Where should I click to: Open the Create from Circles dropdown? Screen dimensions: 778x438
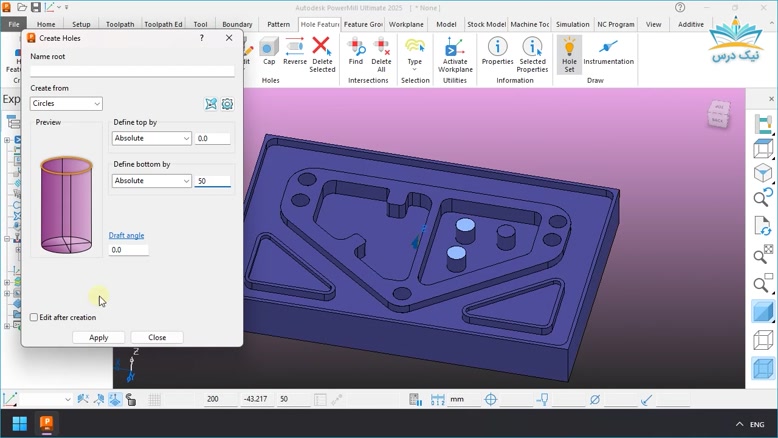[66, 104]
